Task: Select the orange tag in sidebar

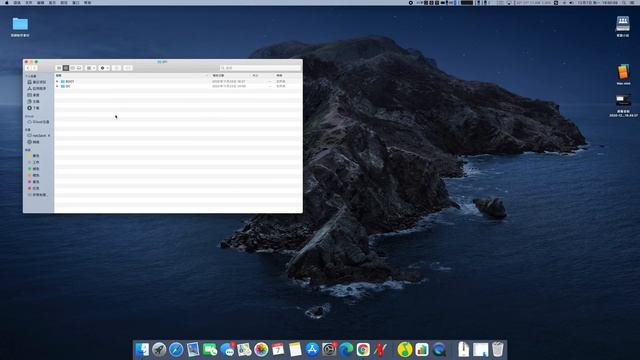Action: pos(33,176)
